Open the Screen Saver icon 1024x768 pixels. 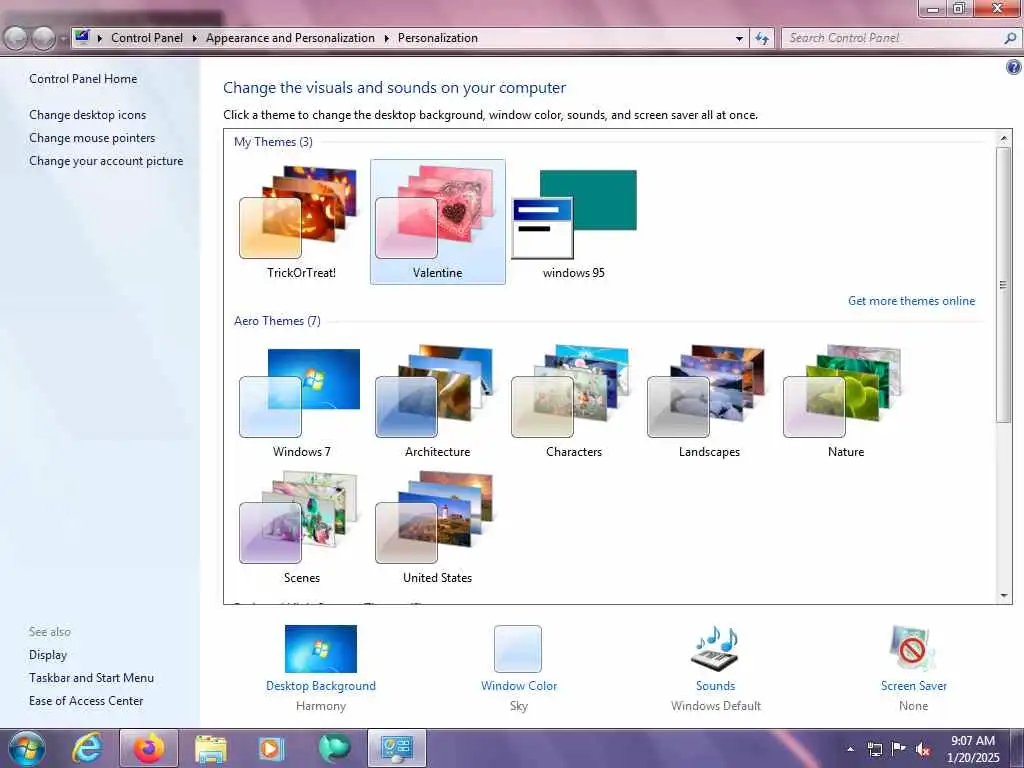pyautogui.click(x=913, y=648)
